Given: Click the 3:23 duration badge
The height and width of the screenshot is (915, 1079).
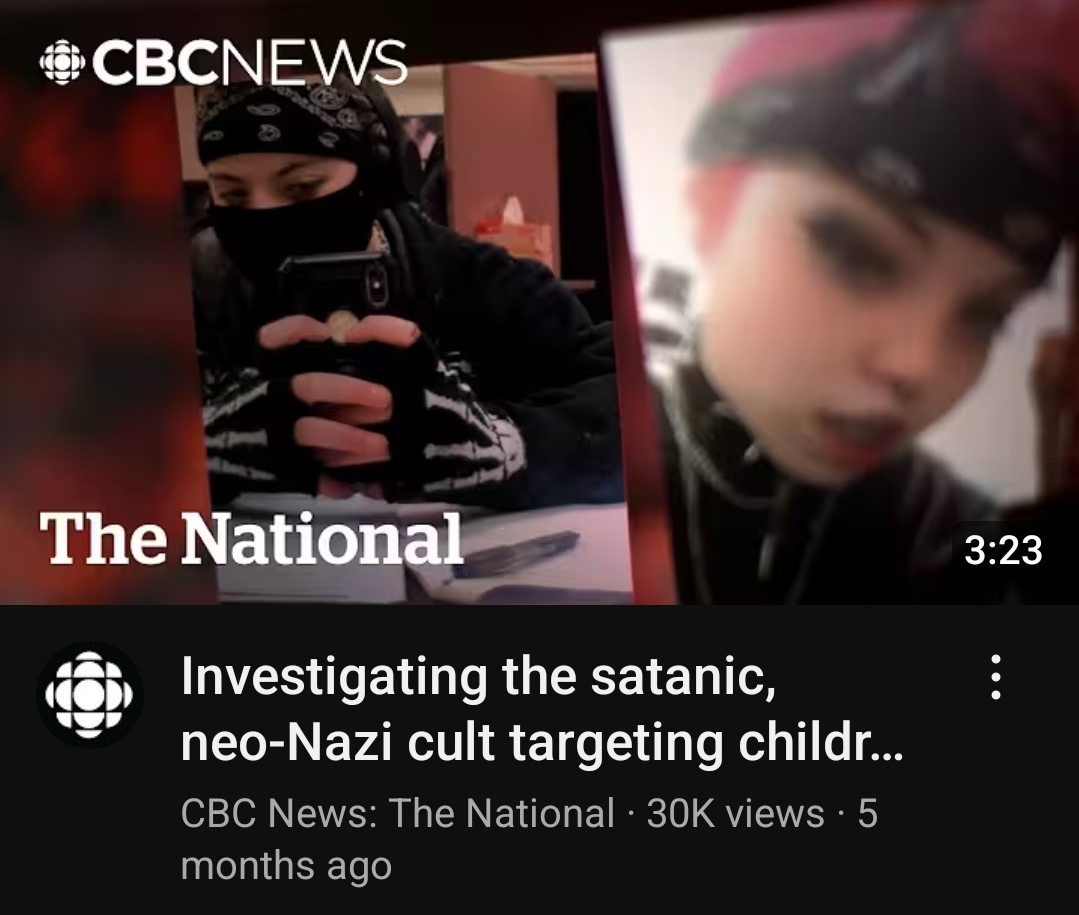Looking at the screenshot, I should pyautogui.click(x=1004, y=550).
